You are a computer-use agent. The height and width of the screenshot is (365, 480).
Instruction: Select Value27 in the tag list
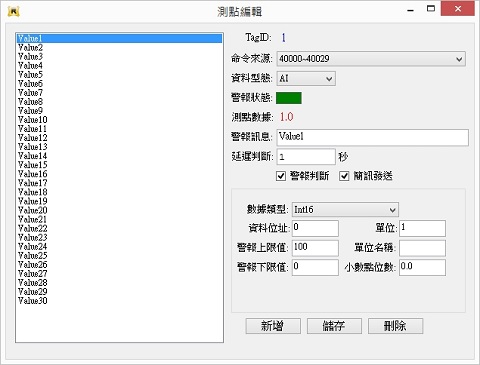coord(119,273)
